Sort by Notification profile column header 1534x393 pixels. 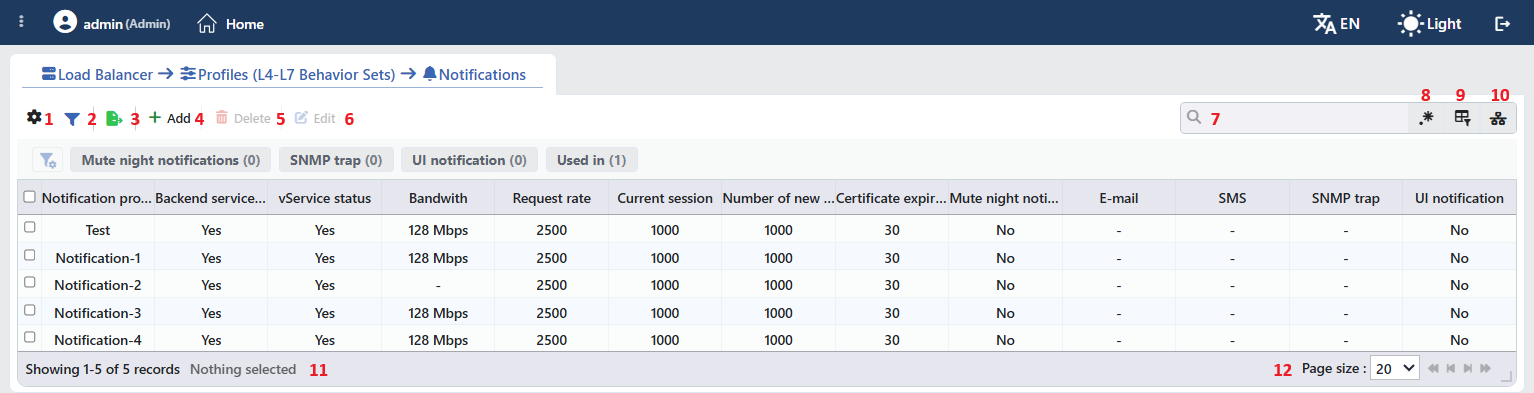point(97,198)
